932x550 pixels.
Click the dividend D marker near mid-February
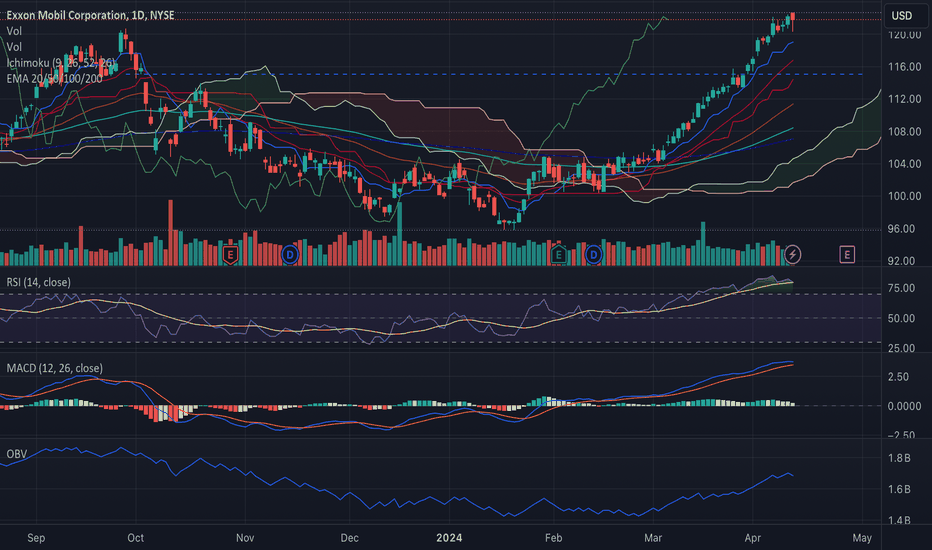(593, 255)
